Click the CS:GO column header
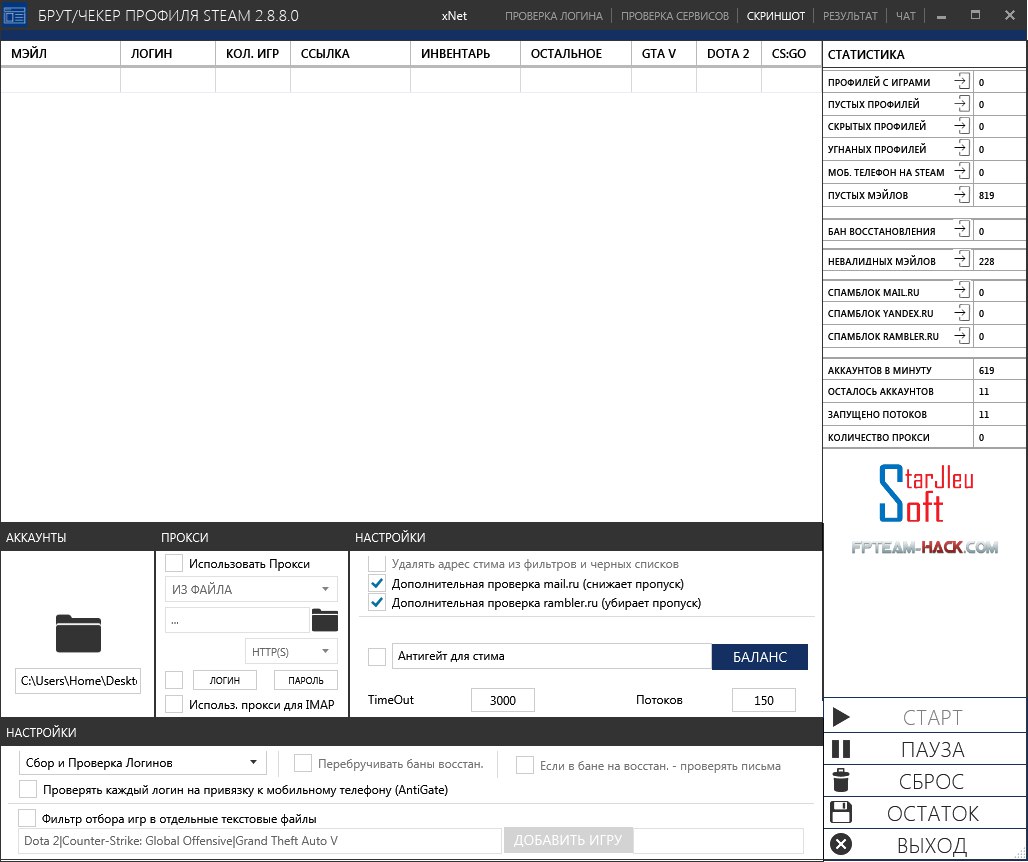Viewport: 1028px width, 862px height. (x=791, y=54)
